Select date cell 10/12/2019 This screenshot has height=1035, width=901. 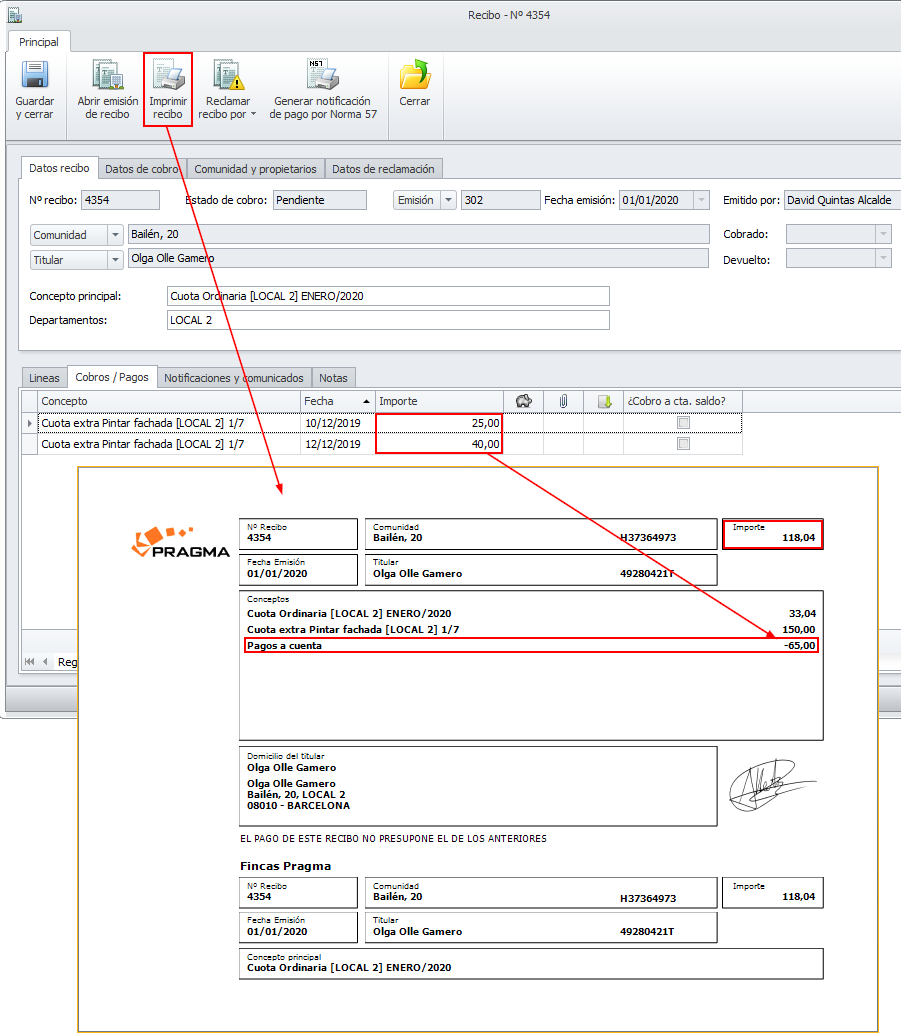(338, 423)
